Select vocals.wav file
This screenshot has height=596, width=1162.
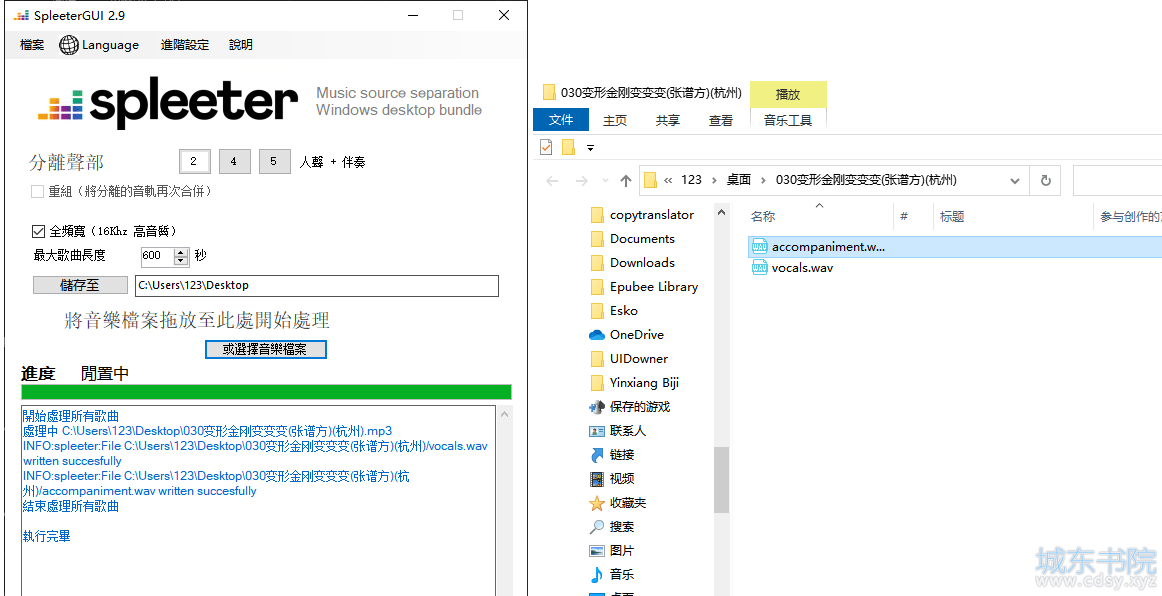(x=802, y=268)
